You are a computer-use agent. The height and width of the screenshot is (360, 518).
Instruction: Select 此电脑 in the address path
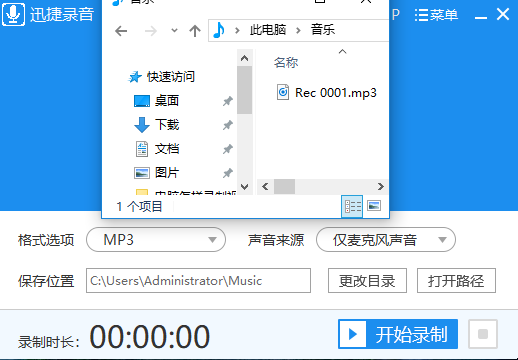pyautogui.click(x=268, y=30)
